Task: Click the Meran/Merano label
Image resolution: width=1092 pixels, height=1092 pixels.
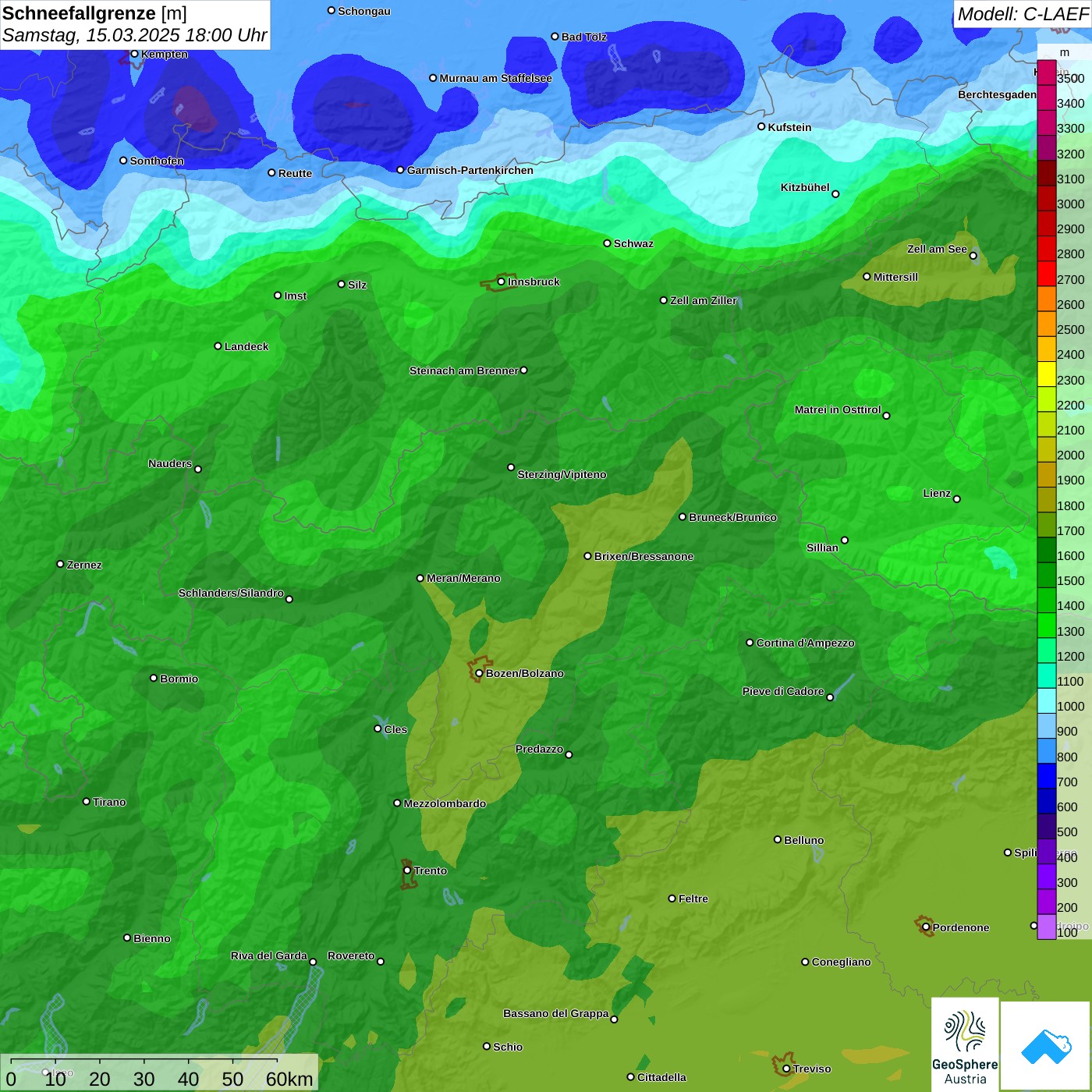Action: pyautogui.click(x=463, y=578)
